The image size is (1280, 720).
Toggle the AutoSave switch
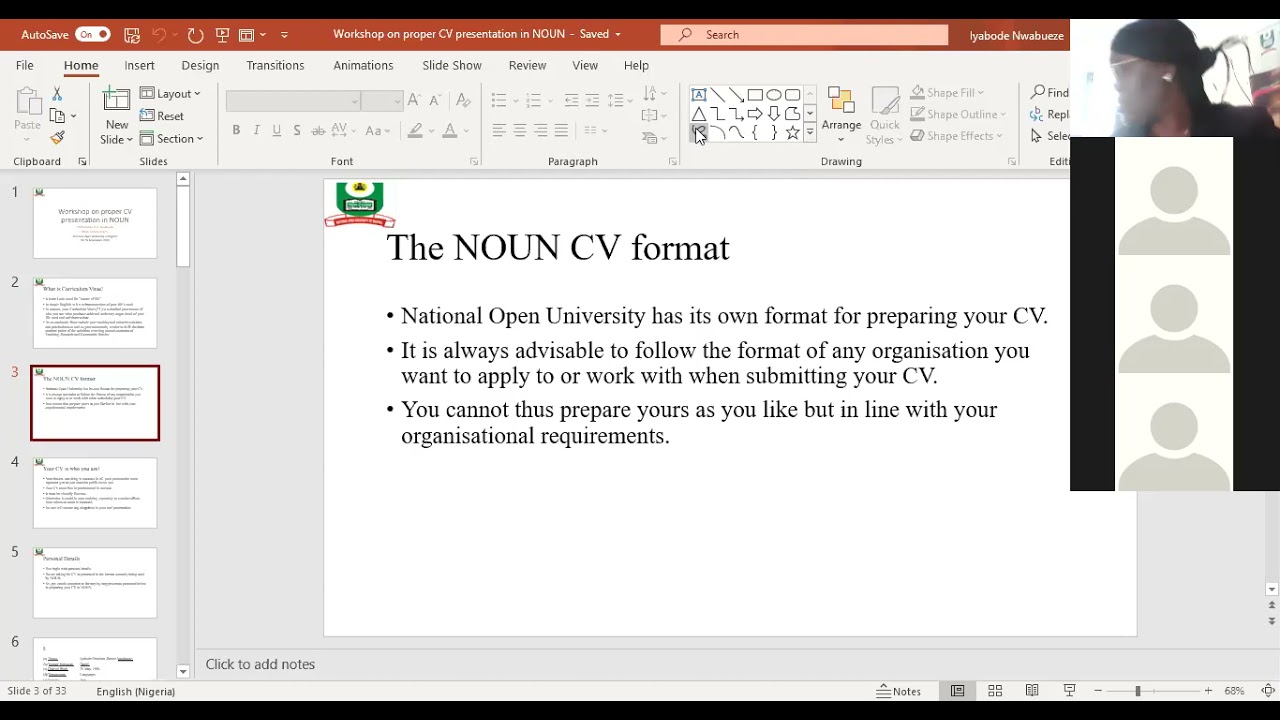pyautogui.click(x=92, y=34)
